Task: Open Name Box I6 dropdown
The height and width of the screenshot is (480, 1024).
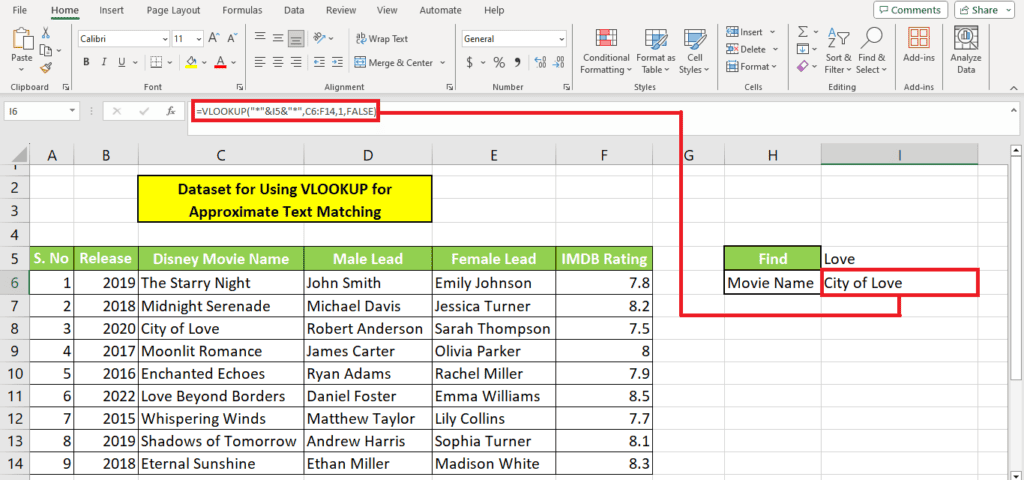Action: pos(72,112)
